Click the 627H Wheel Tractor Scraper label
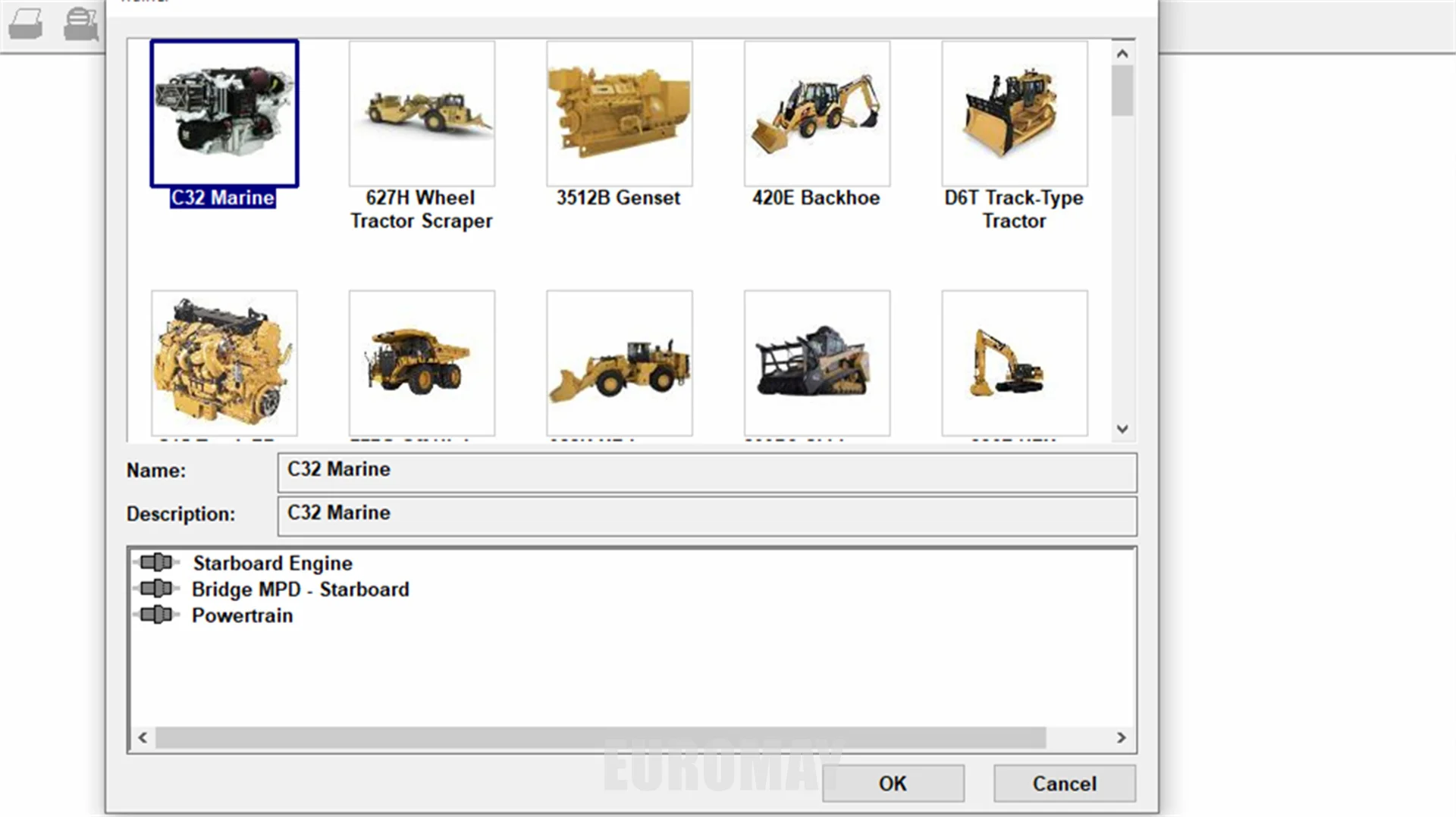 pyautogui.click(x=422, y=209)
